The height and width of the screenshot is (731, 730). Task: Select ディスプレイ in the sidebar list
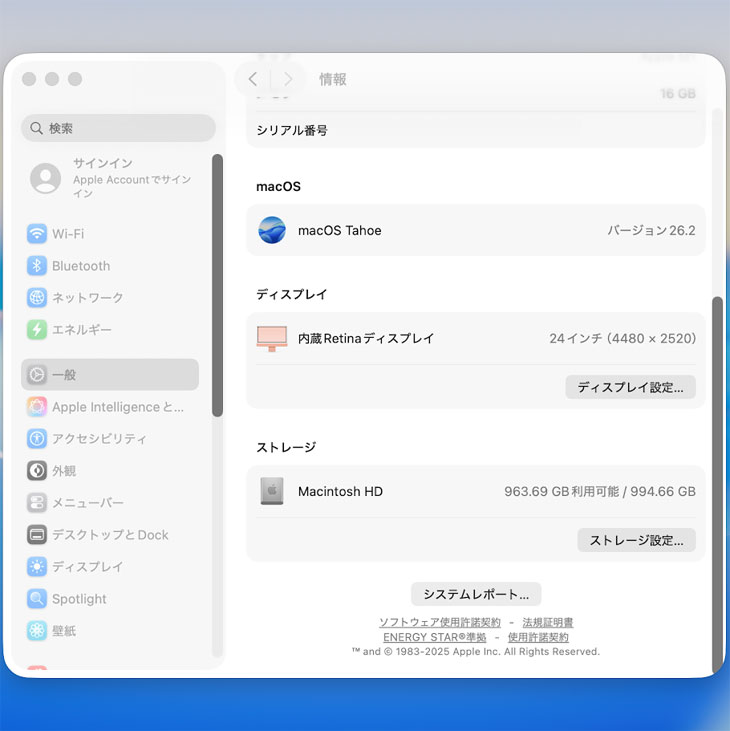88,567
